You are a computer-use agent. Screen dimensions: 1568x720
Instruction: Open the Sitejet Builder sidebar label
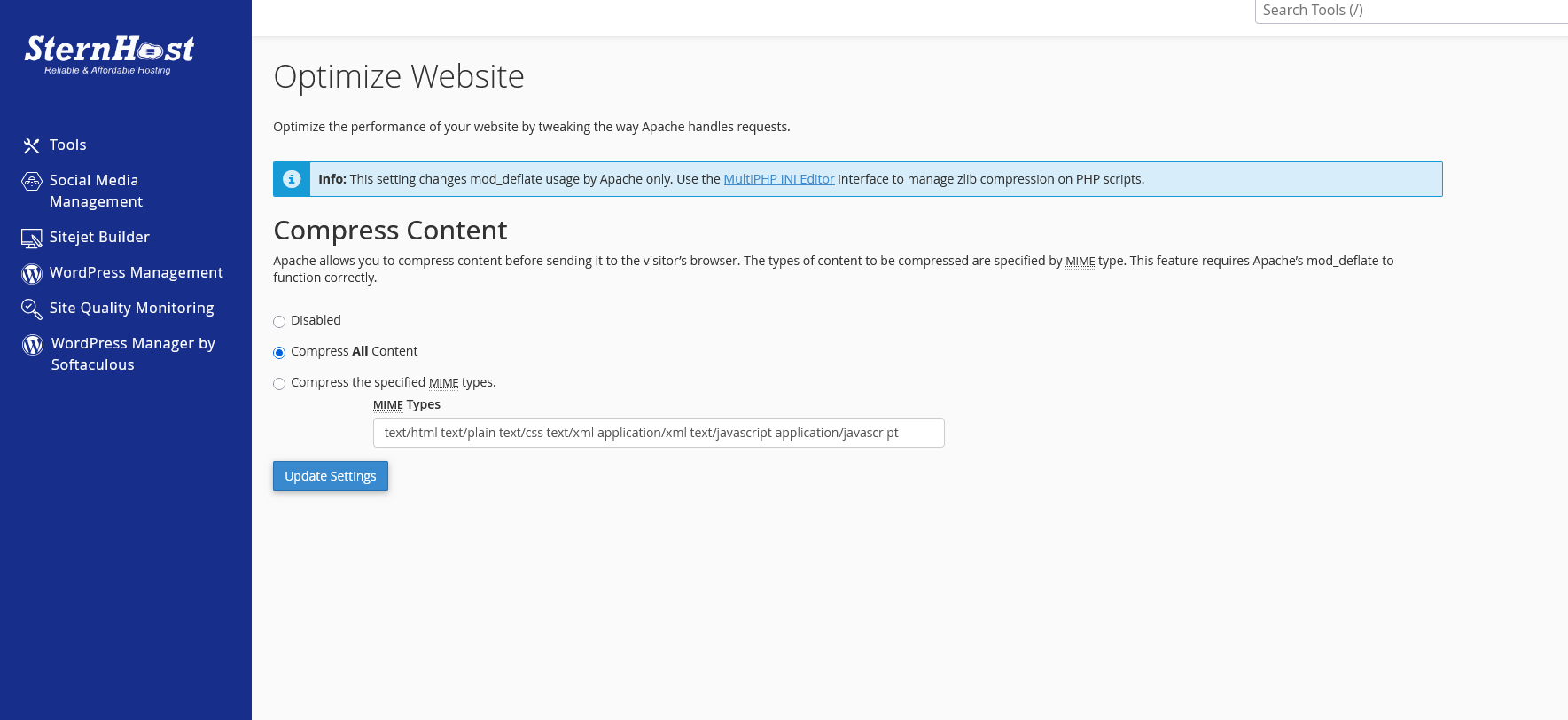[99, 237]
